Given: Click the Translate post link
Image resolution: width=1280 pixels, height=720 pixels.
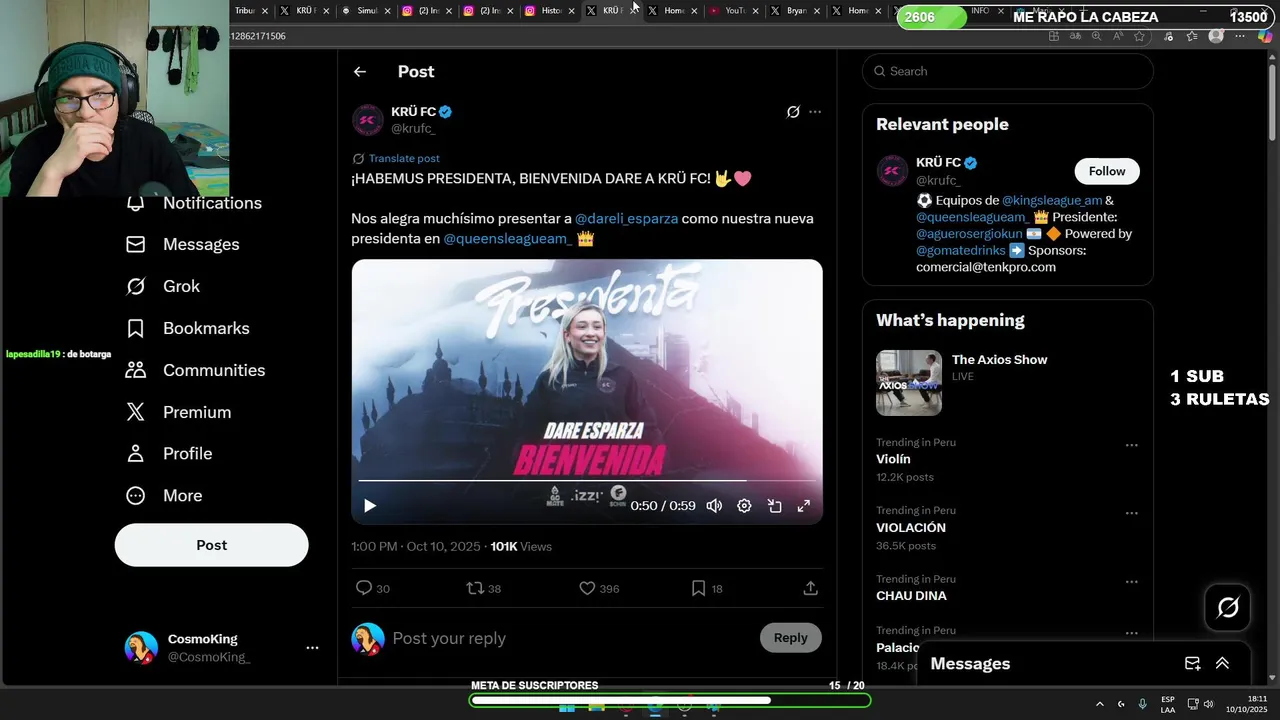Looking at the screenshot, I should [404, 158].
